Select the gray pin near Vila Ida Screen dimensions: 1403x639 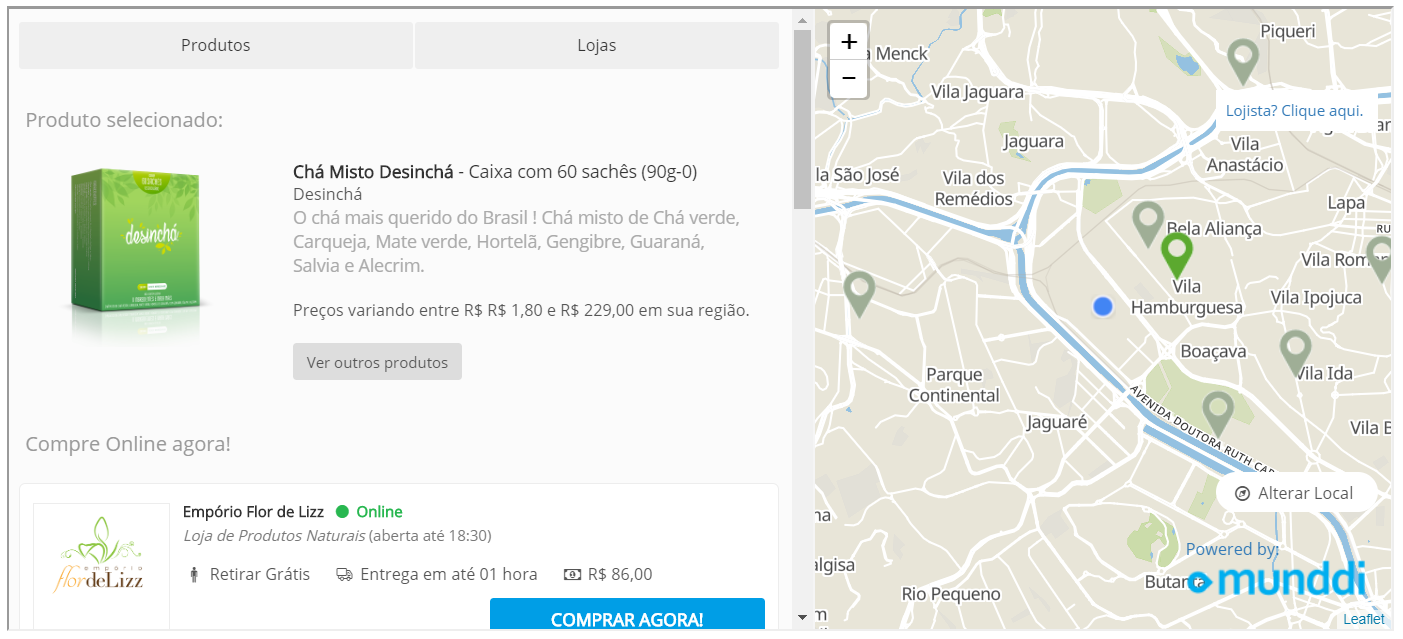pos(1296,353)
